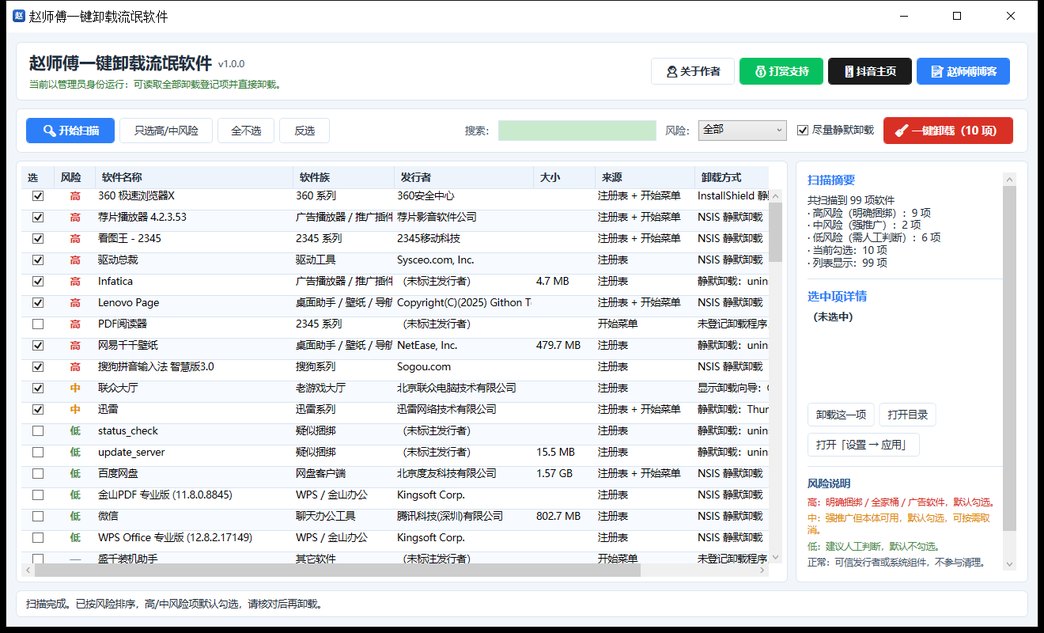Viewport: 1044px width, 633px height.
Task: Select 网易千千壁纸 row name
Action: 128,345
